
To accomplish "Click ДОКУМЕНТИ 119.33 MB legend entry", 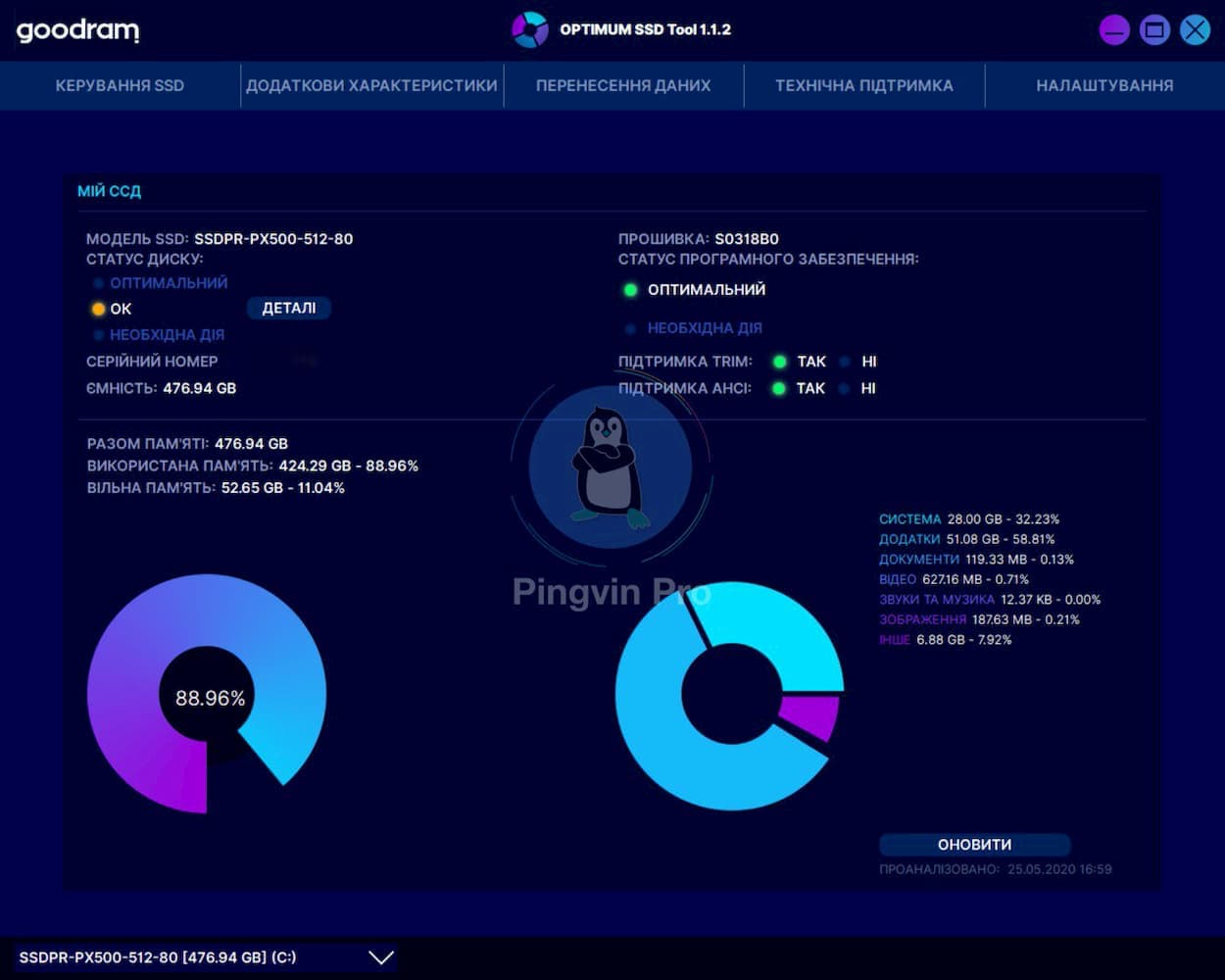I will pyautogui.click(x=976, y=560).
